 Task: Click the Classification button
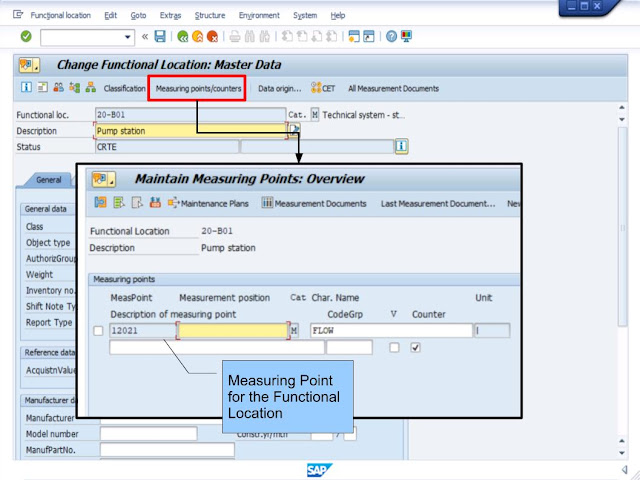coord(124,88)
